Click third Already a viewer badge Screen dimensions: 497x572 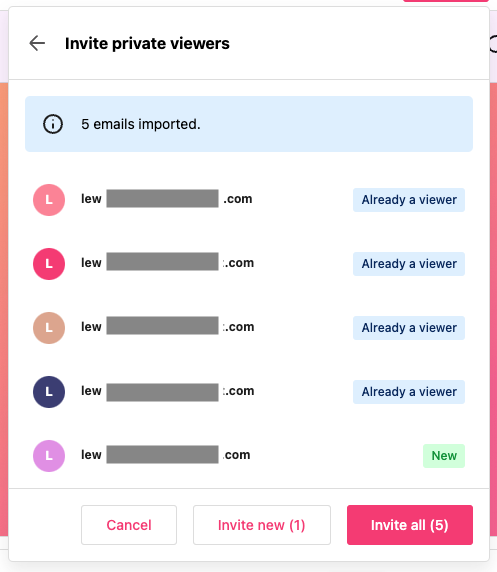[x=409, y=328]
